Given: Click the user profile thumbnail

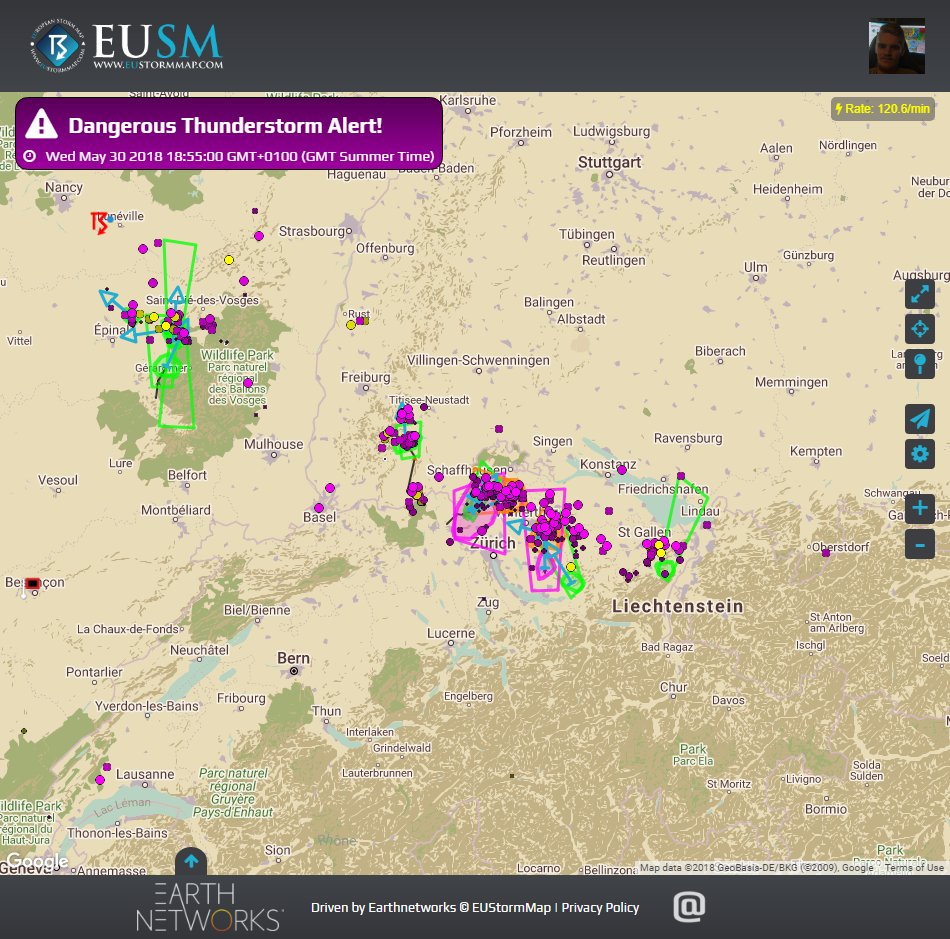Looking at the screenshot, I should (x=897, y=46).
